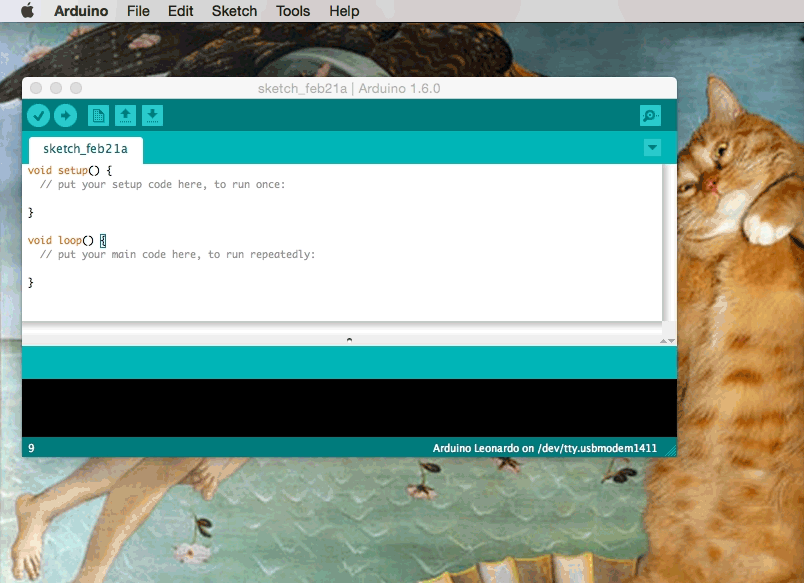Click the Verify checkmark button

click(38, 116)
